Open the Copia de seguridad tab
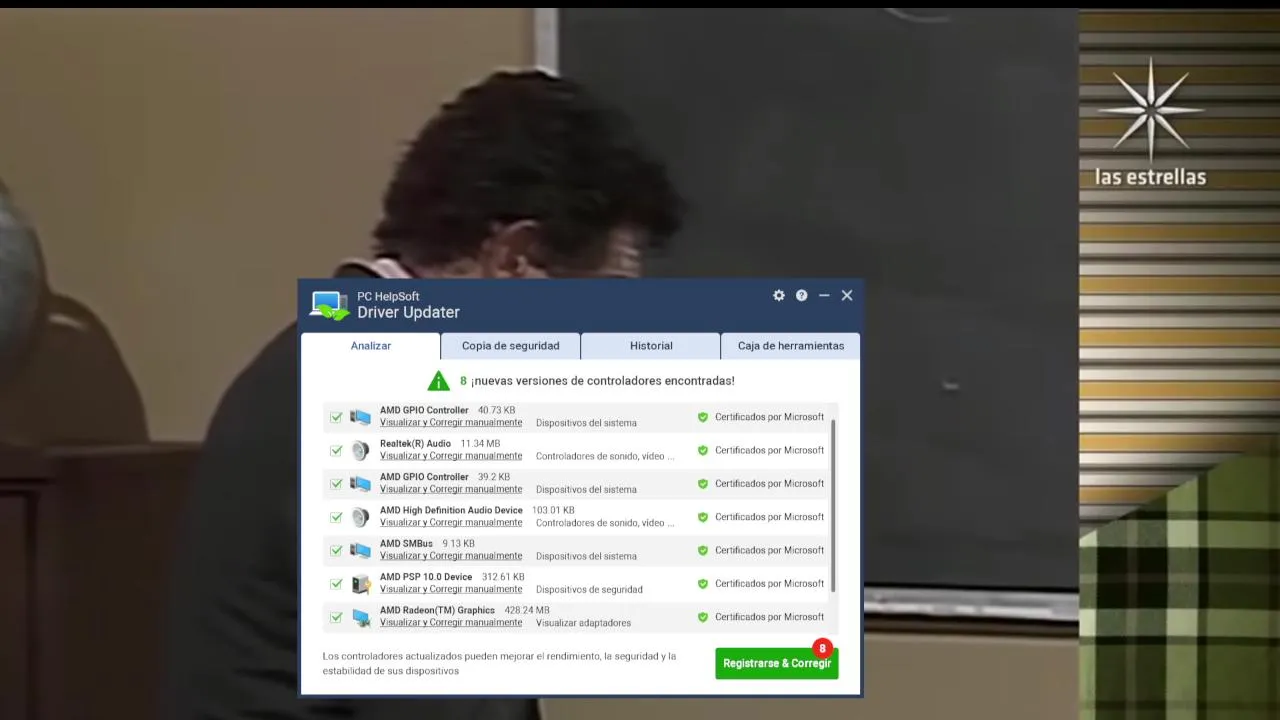 click(x=511, y=346)
